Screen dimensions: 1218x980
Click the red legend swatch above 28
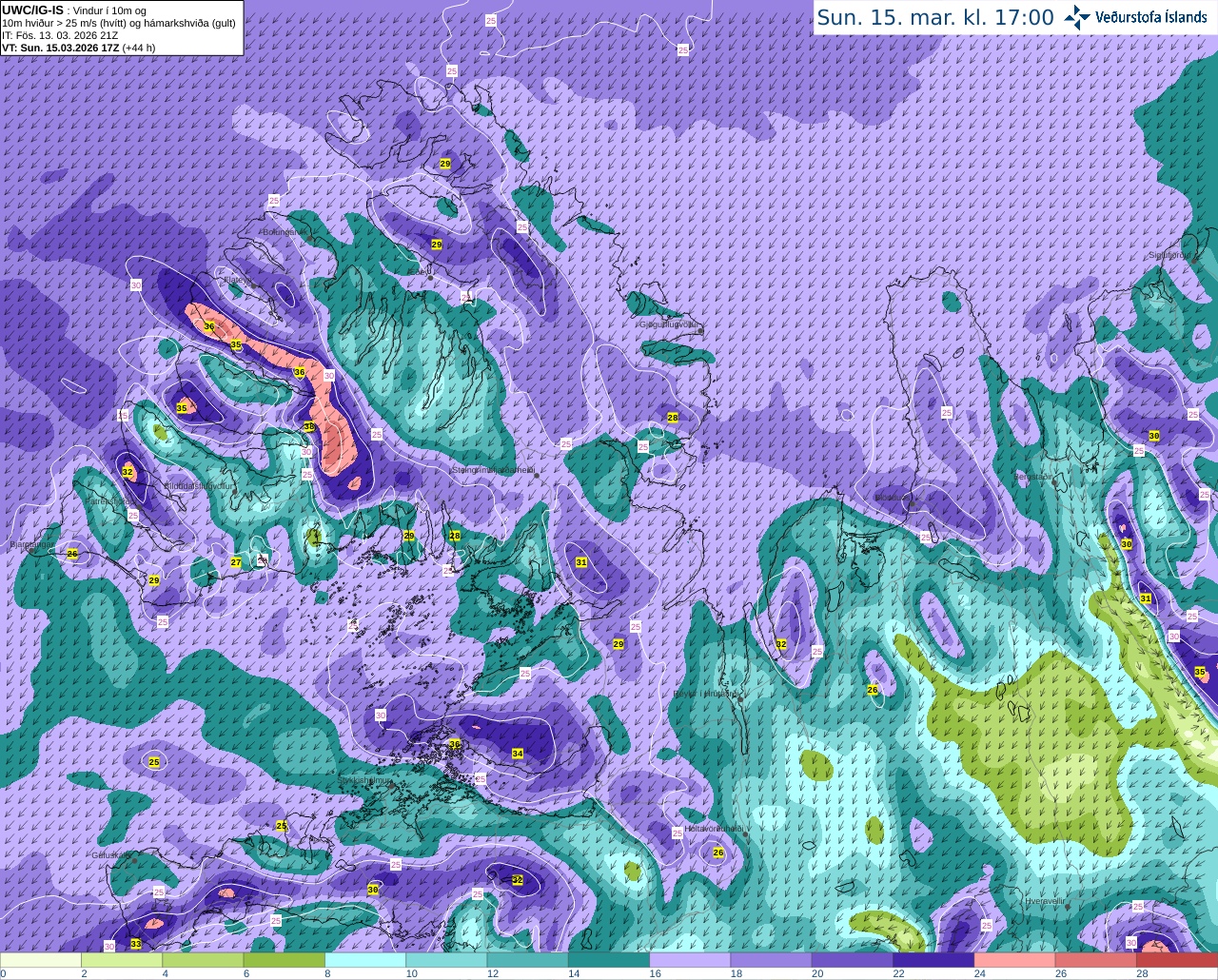(x=1177, y=960)
